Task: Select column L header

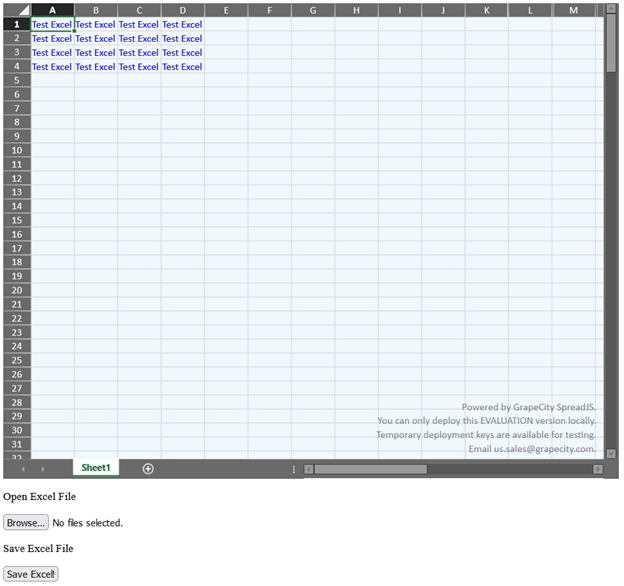Action: [530, 10]
